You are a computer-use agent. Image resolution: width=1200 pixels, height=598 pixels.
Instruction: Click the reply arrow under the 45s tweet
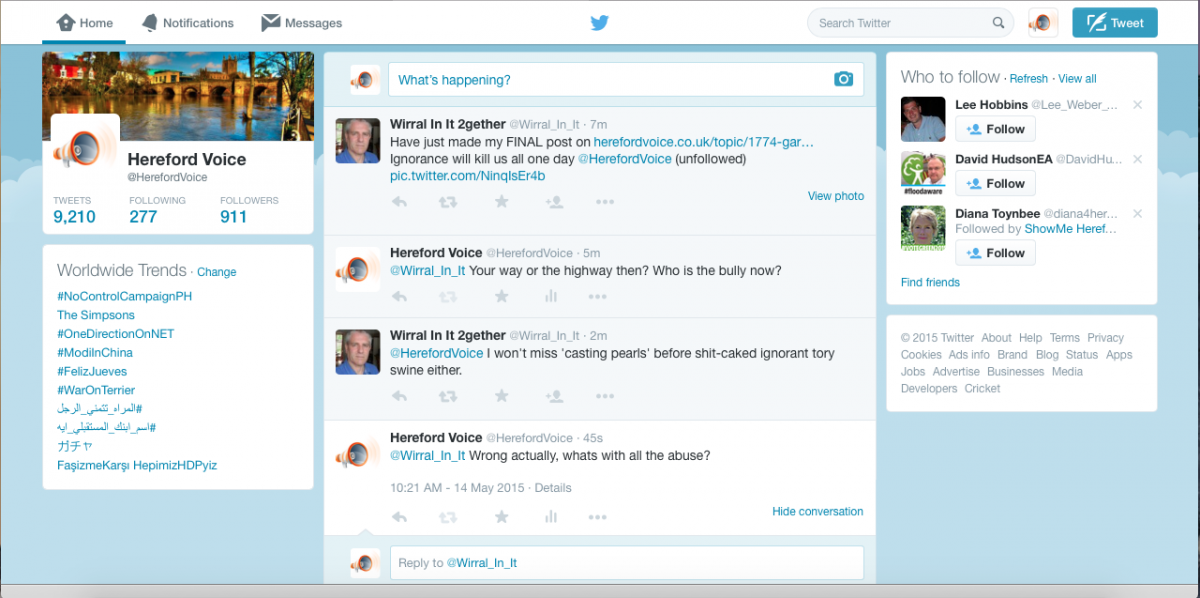coord(399,517)
